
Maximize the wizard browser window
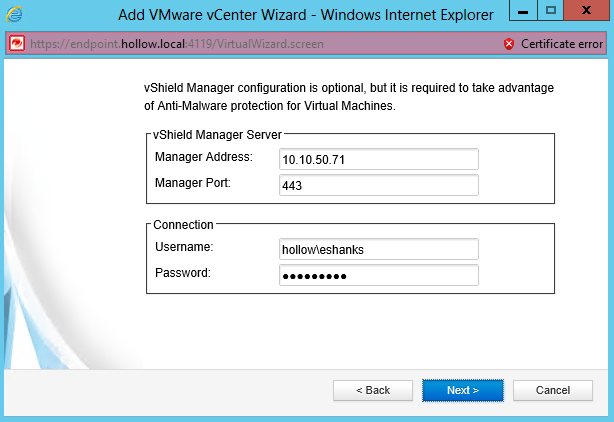click(551, 11)
